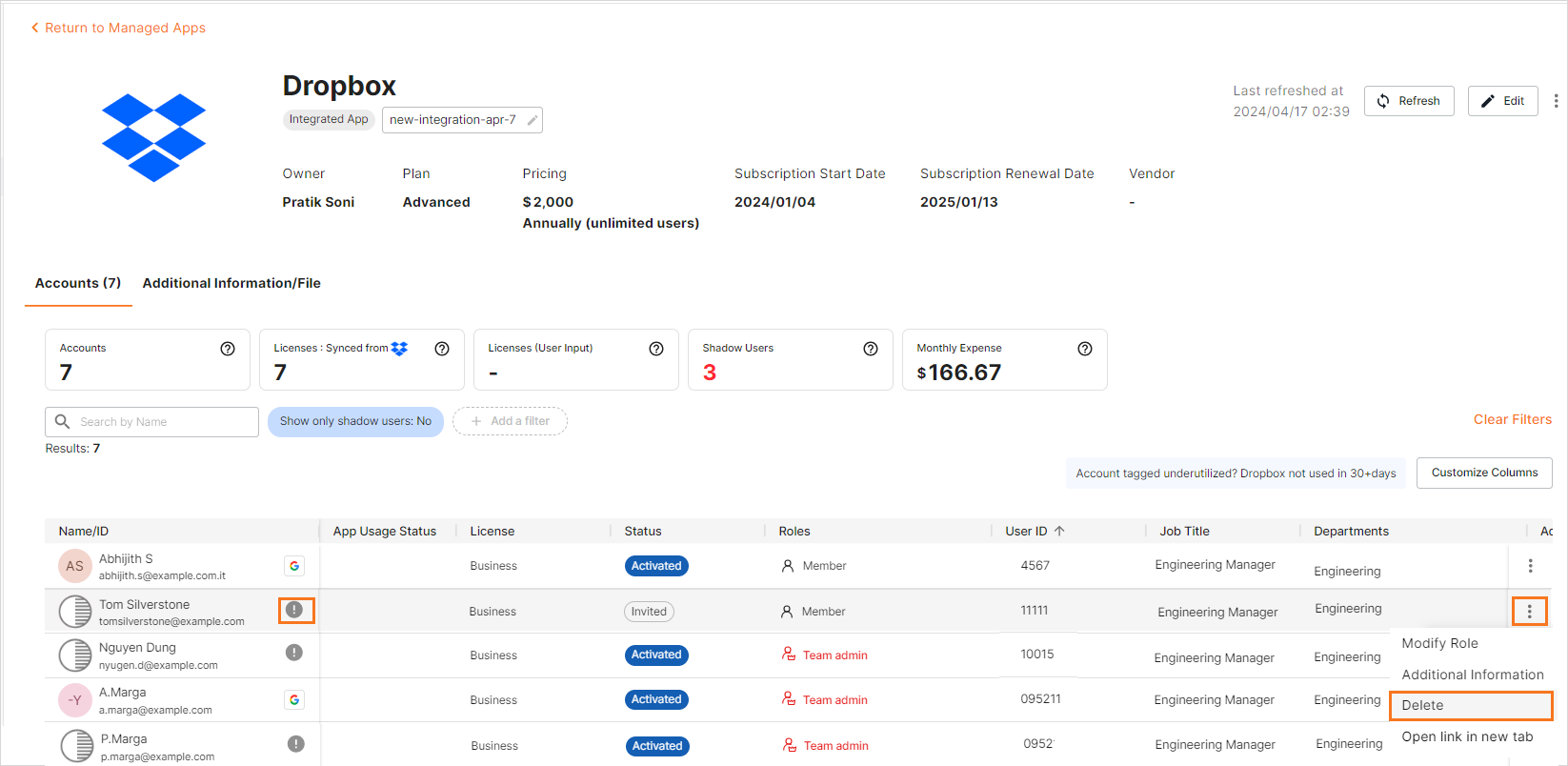Click Activated badge in P.Marga row
Image resolution: width=1568 pixels, height=766 pixels.
click(657, 746)
